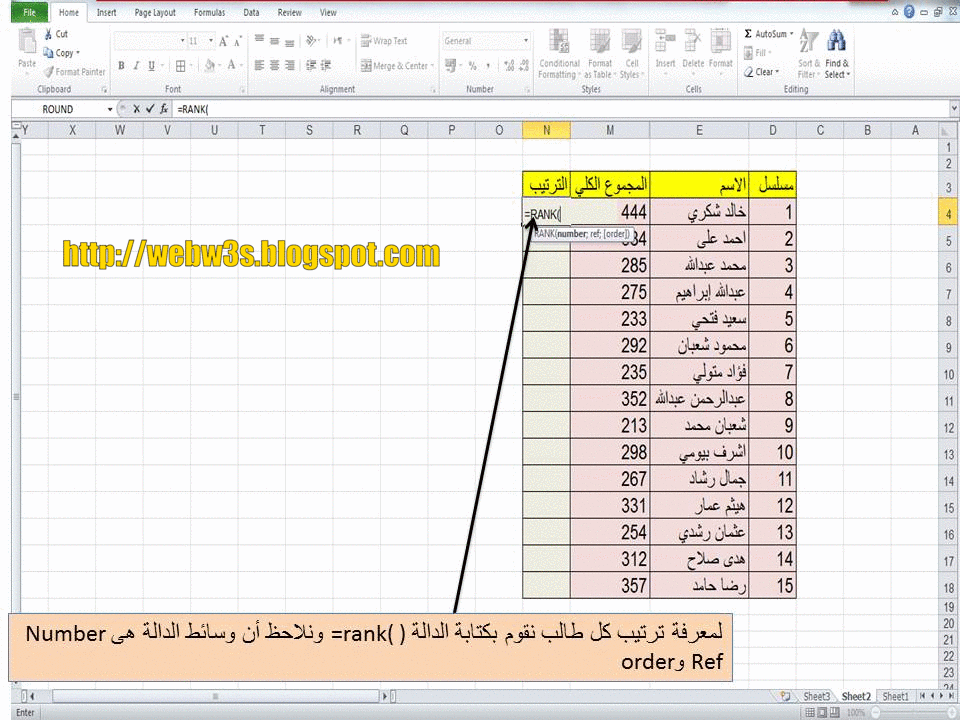Click the Cut scissors icon

tap(48, 34)
